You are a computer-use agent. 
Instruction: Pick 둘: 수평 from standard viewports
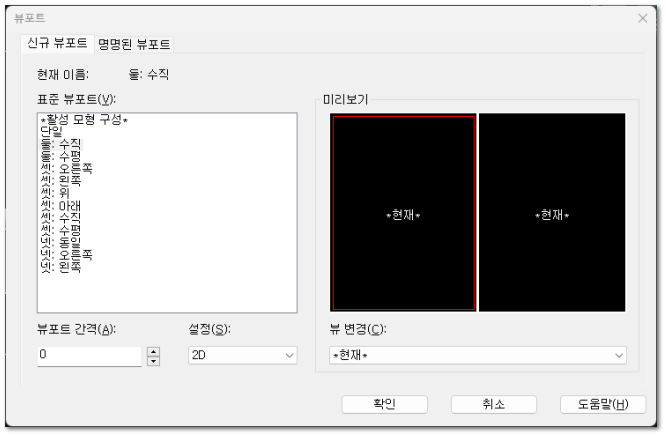pos(61,156)
